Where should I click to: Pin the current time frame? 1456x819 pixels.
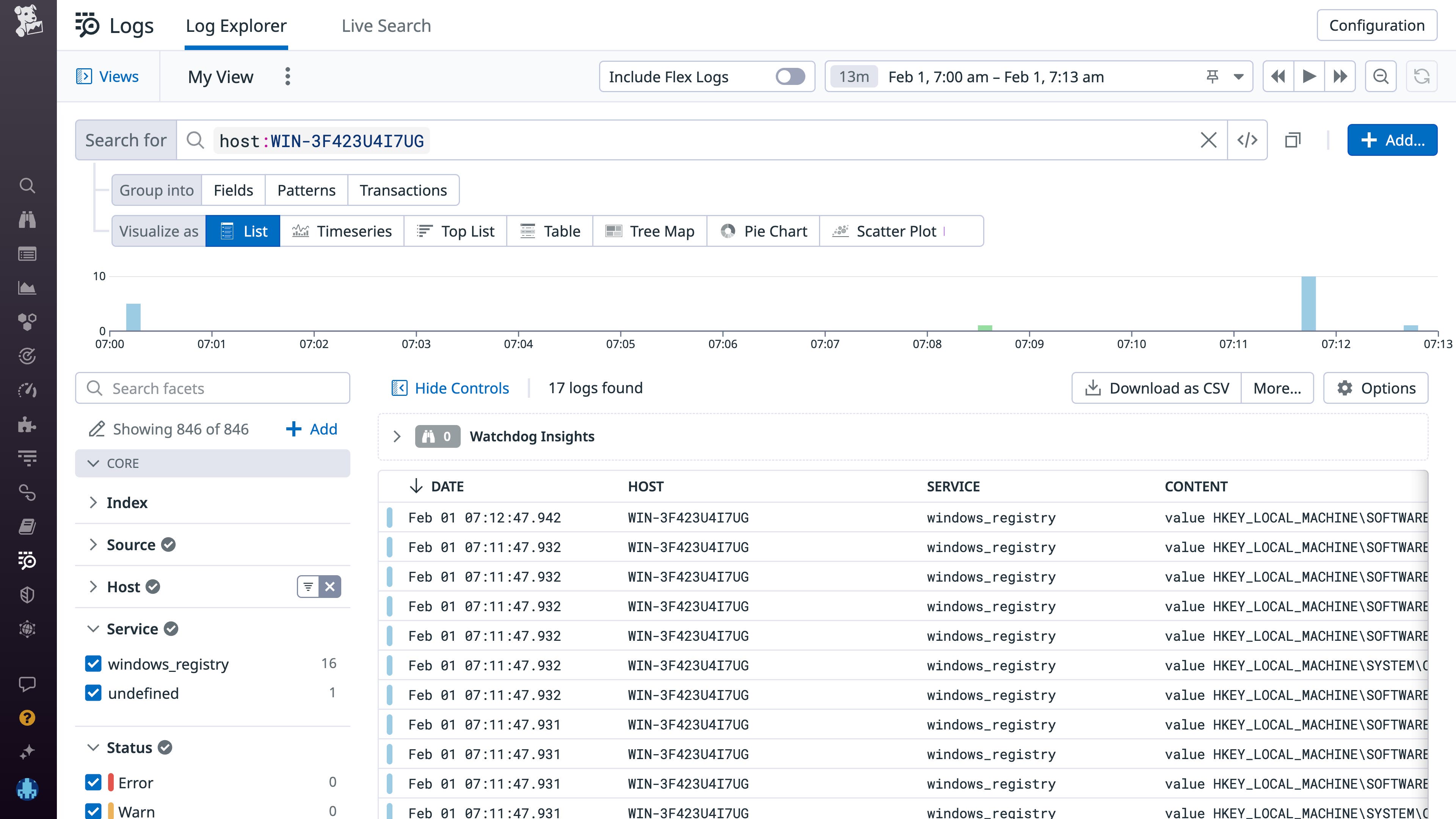click(x=1213, y=76)
